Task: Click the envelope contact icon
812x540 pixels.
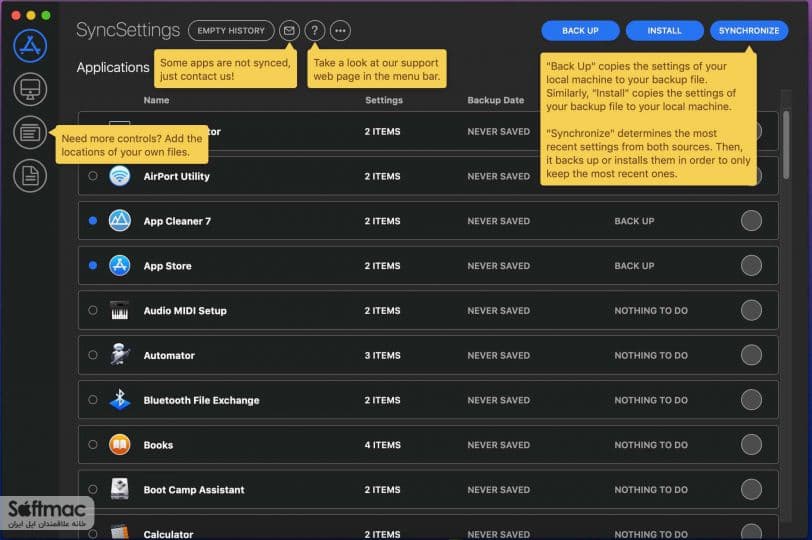Action: click(x=289, y=31)
